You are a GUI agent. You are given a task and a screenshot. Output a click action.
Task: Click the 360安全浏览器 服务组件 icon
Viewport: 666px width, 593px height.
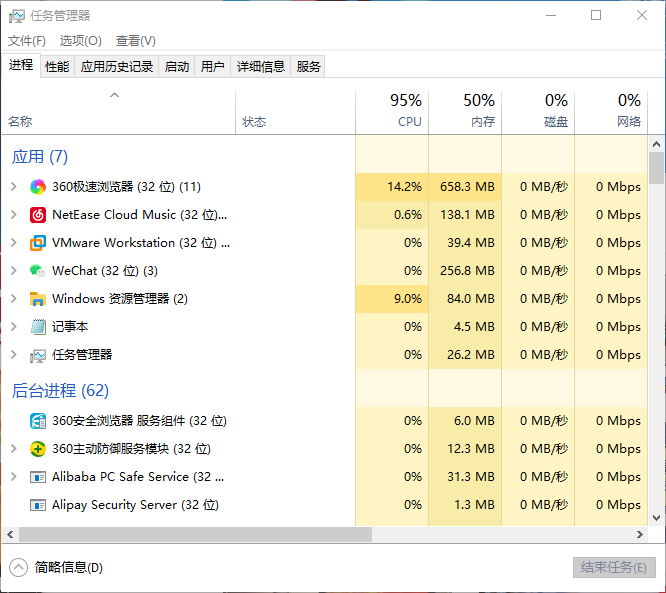tap(38, 421)
